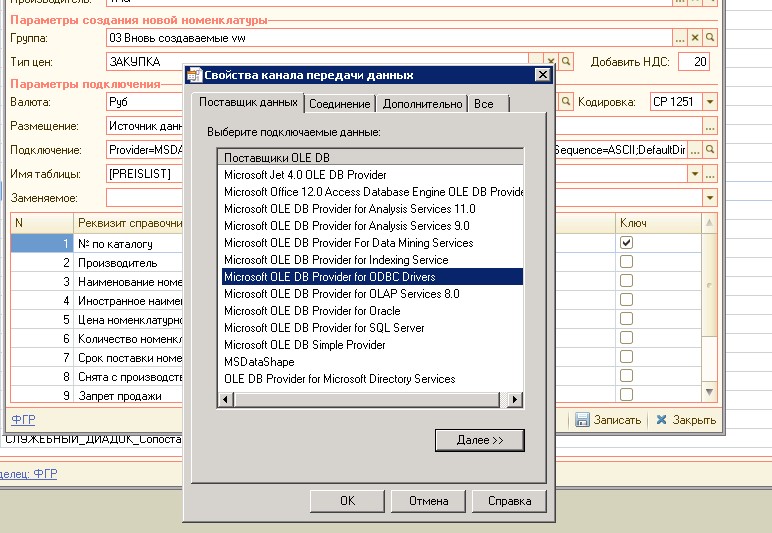Image resolution: width=772 pixels, height=533 pixels.
Task: Select Microsoft OLE DB Provider for ODBC Drivers
Action: (x=372, y=277)
